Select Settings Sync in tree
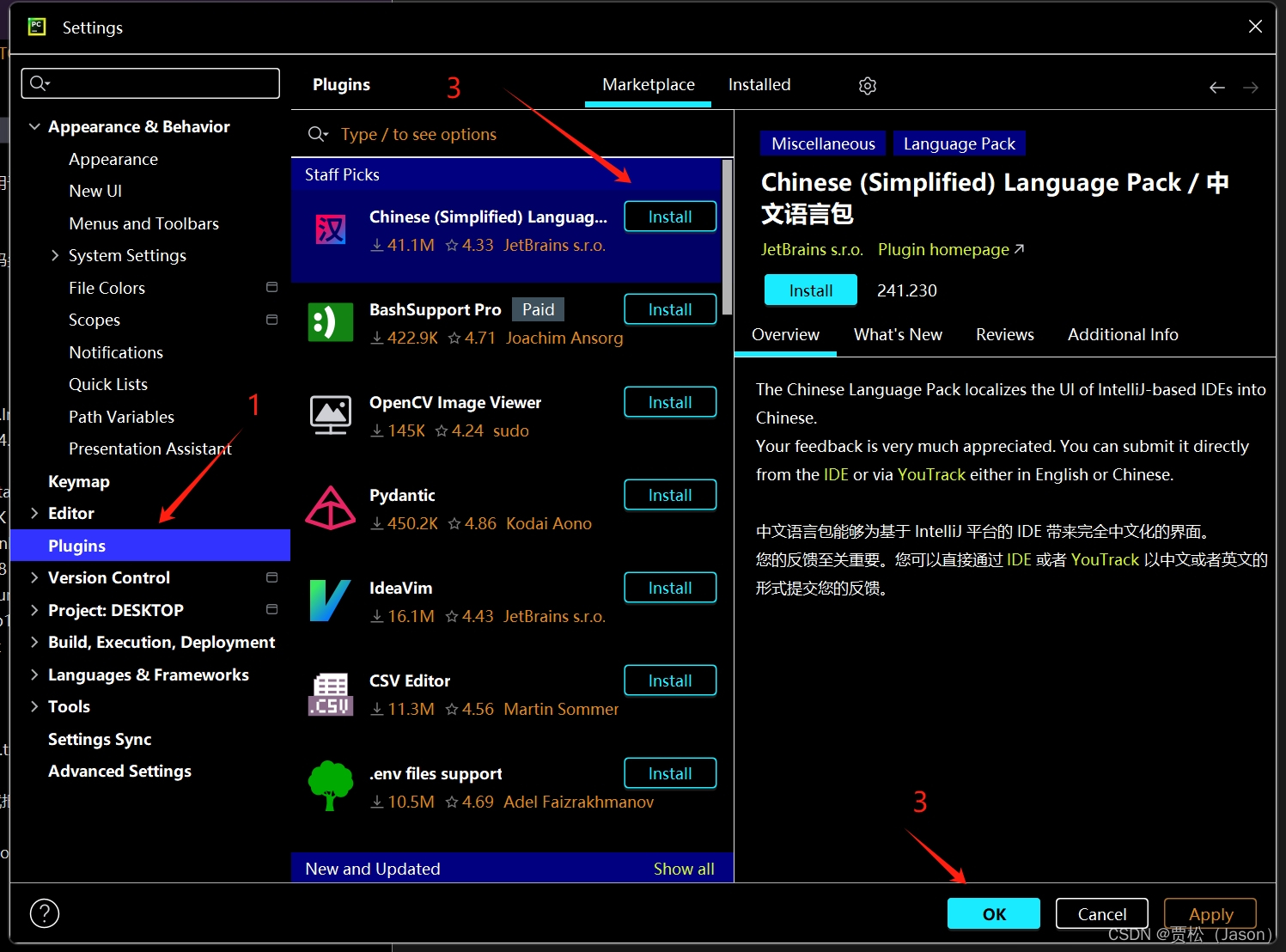The width and height of the screenshot is (1286, 952). point(100,739)
